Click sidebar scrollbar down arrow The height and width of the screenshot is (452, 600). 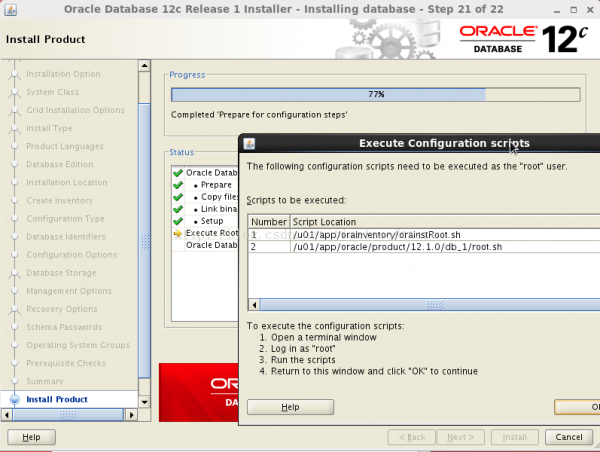(x=144, y=402)
